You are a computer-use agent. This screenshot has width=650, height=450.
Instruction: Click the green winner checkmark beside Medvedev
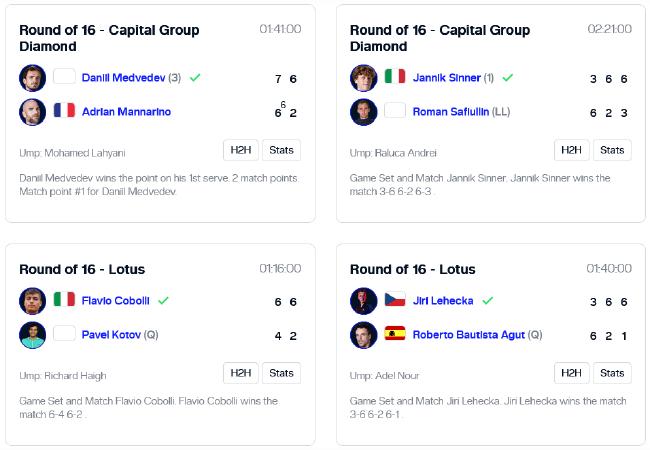tap(195, 77)
